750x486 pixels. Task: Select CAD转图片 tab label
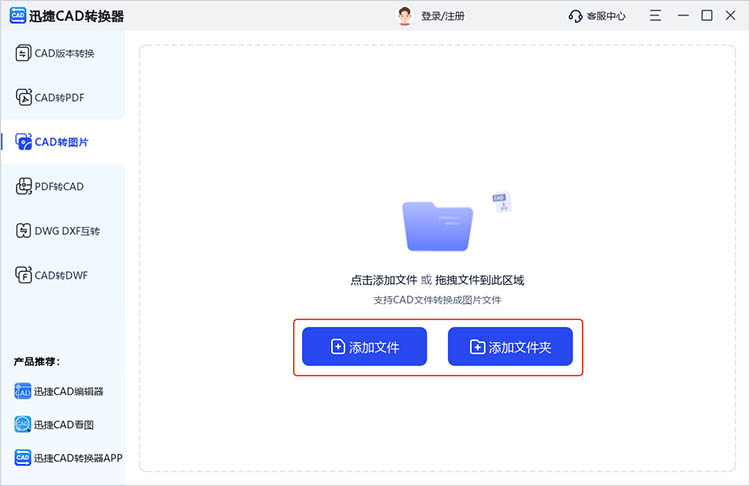coord(61,142)
